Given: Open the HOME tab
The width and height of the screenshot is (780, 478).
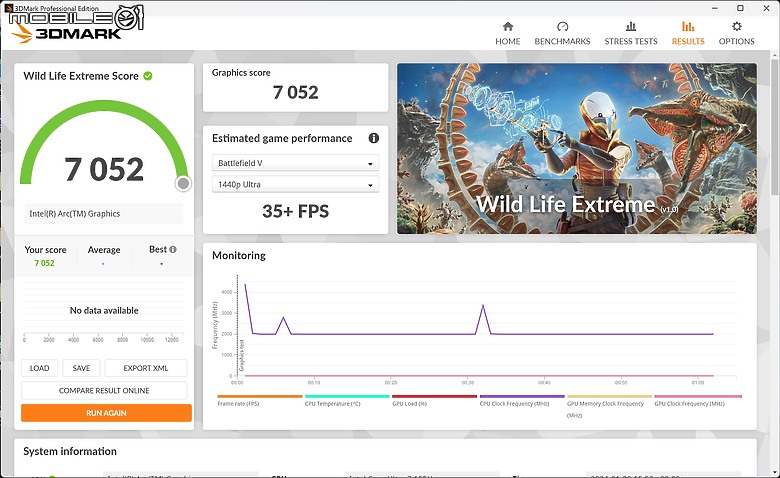Looking at the screenshot, I should pos(507,33).
